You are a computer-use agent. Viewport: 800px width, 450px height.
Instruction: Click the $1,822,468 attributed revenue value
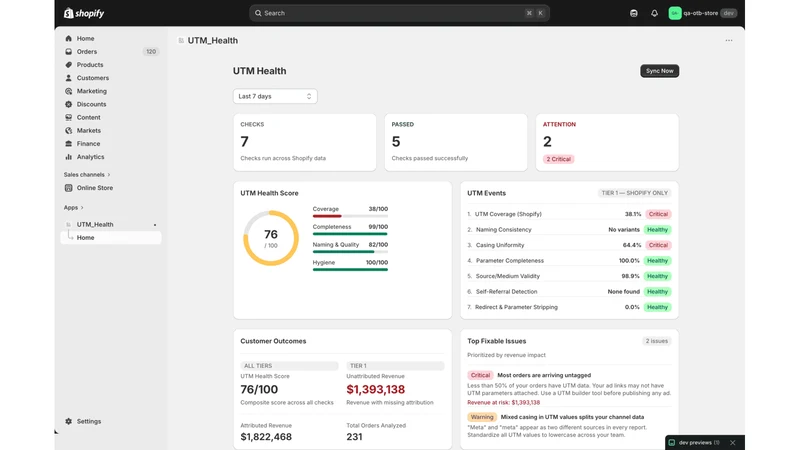pos(266,437)
